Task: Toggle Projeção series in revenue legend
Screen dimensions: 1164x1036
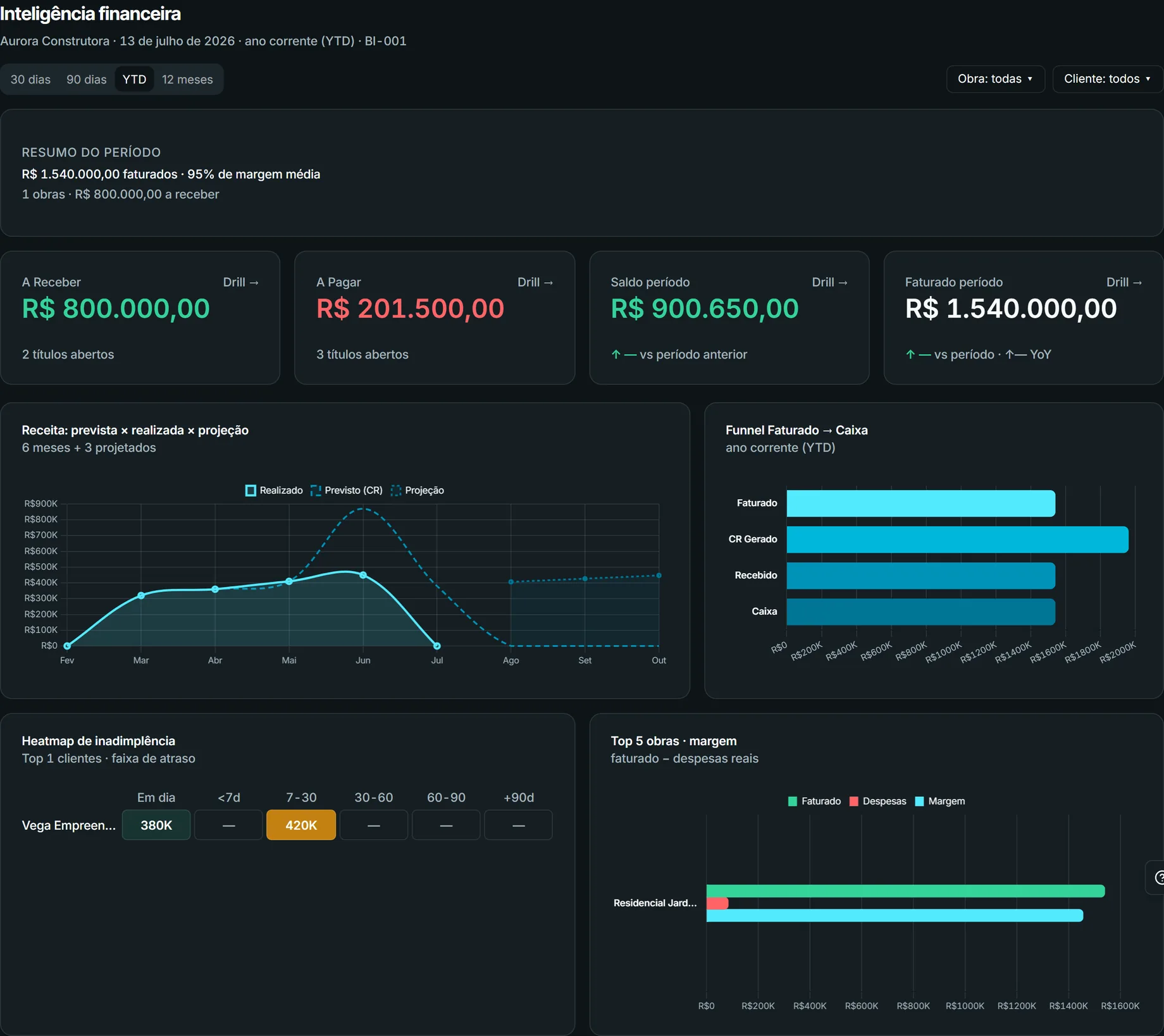Action: pos(418,490)
